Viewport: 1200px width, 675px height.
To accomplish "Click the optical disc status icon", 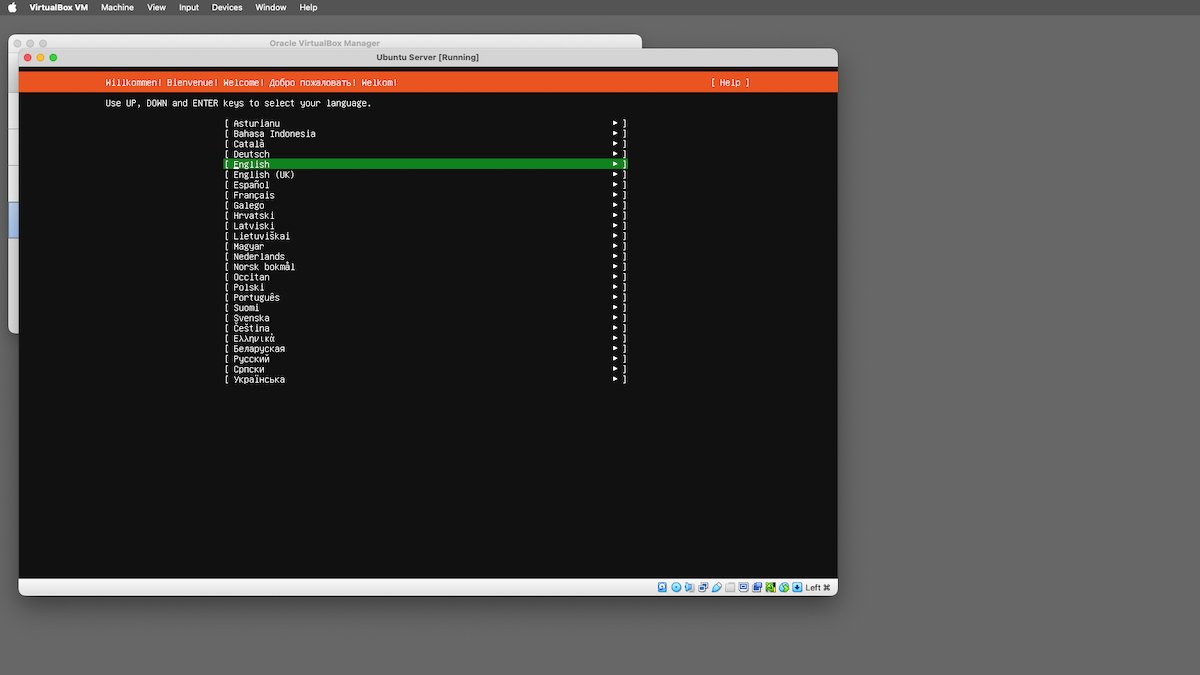I will point(676,587).
